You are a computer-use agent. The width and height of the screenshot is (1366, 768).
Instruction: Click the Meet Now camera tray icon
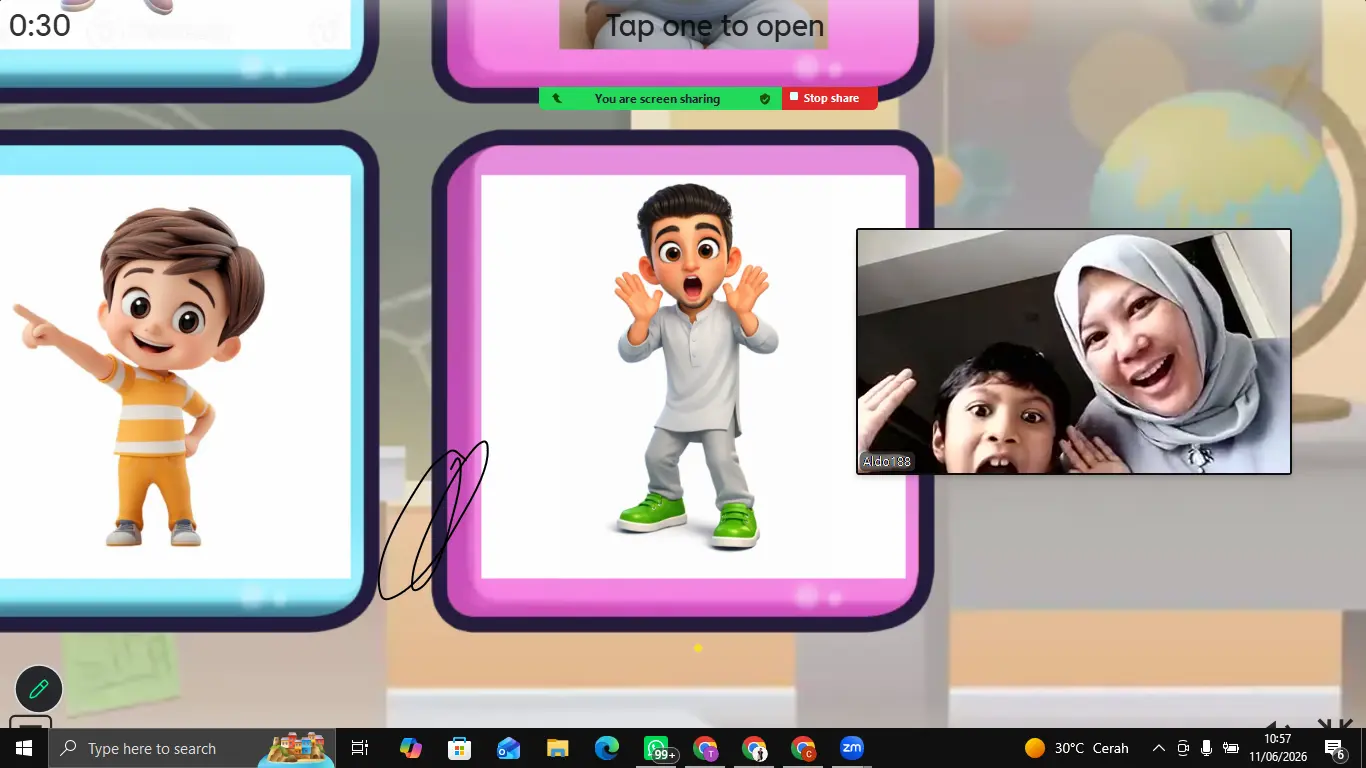(1183, 748)
